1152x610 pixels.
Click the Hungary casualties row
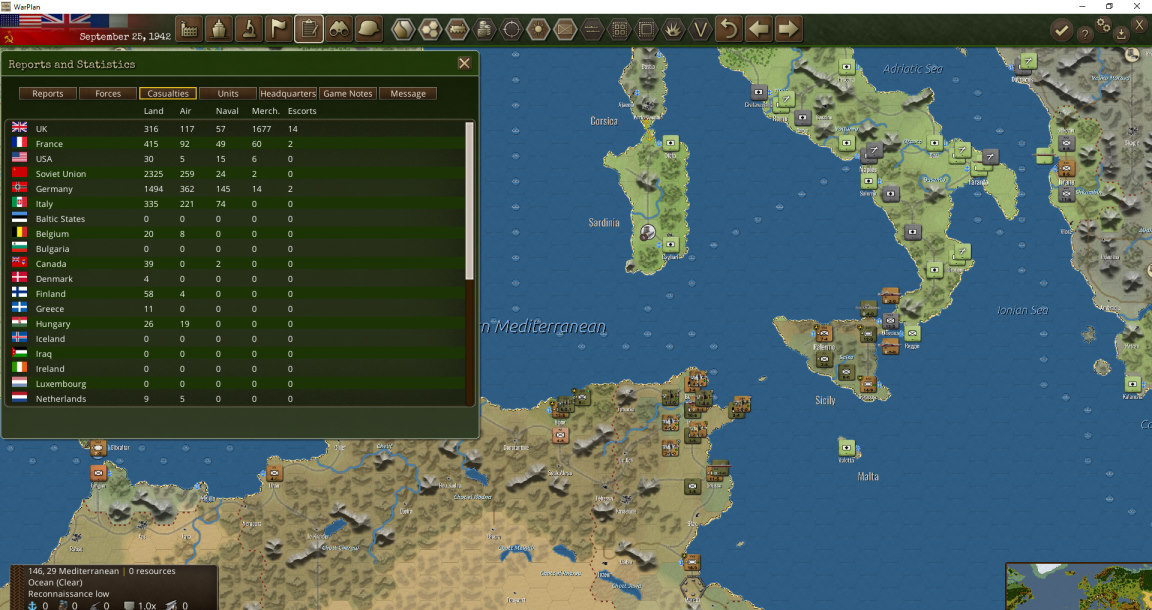[235, 323]
